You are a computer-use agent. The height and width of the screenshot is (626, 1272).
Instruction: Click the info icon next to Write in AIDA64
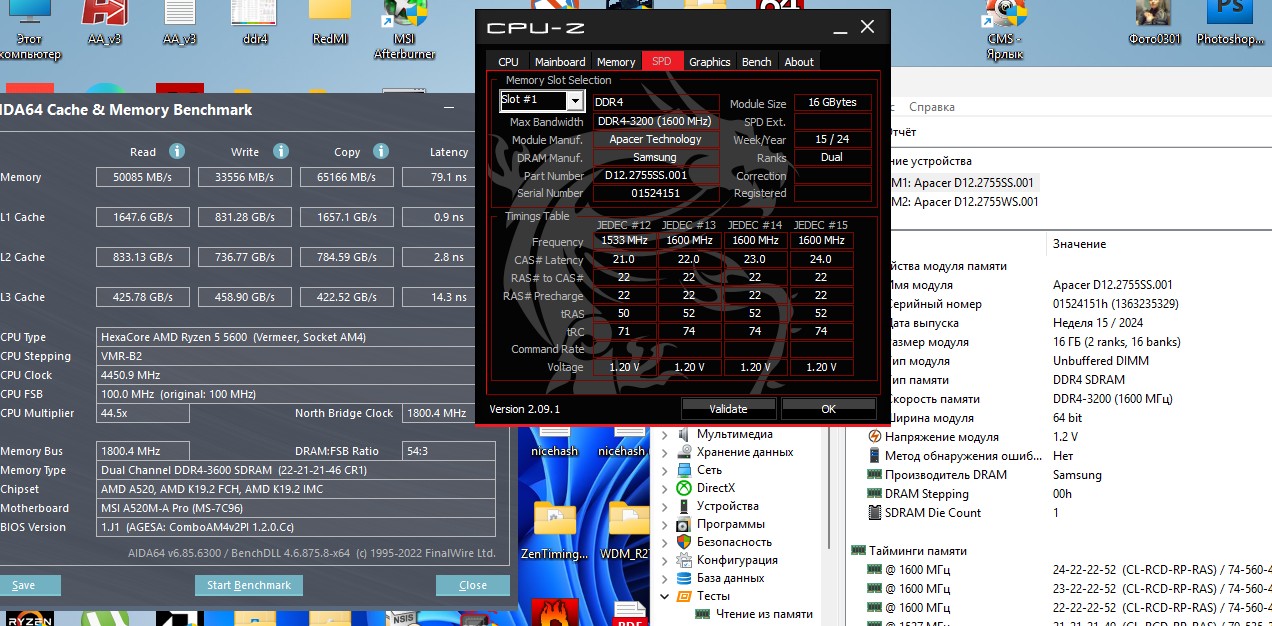point(281,152)
